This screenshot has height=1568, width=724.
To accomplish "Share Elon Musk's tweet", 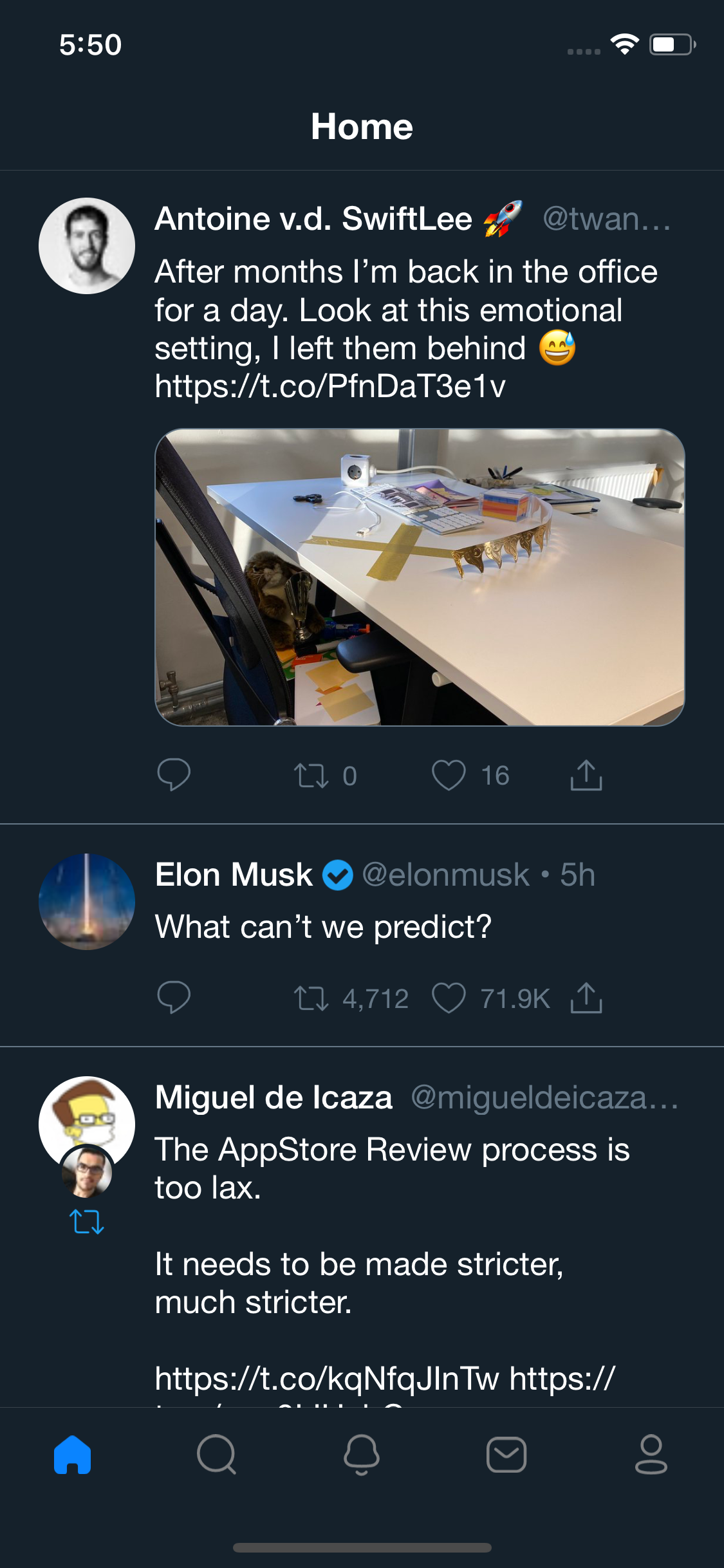I will (x=586, y=998).
